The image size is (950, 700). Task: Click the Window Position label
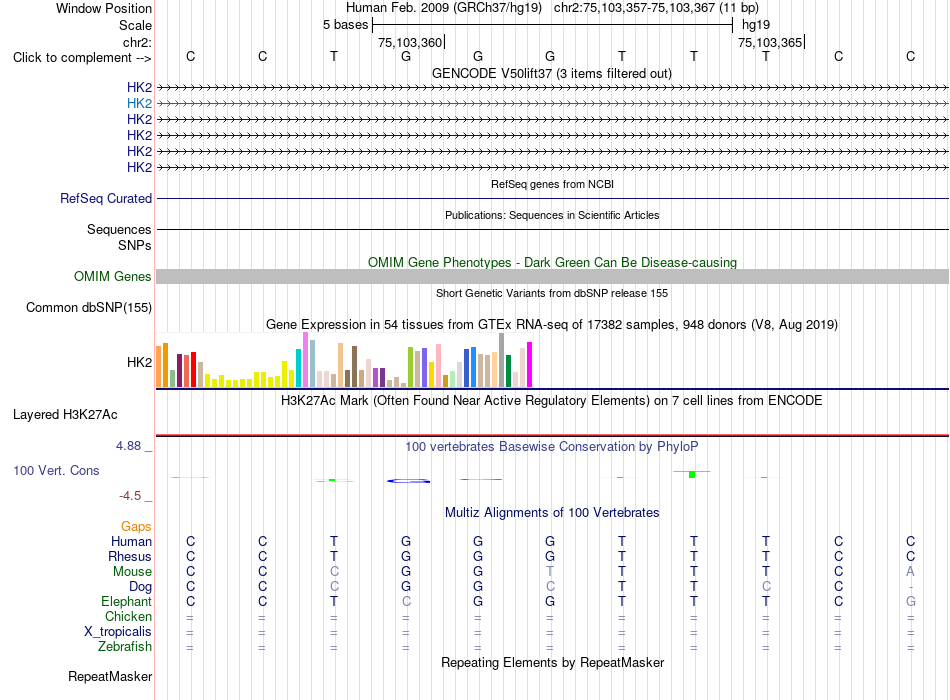tap(104, 8)
